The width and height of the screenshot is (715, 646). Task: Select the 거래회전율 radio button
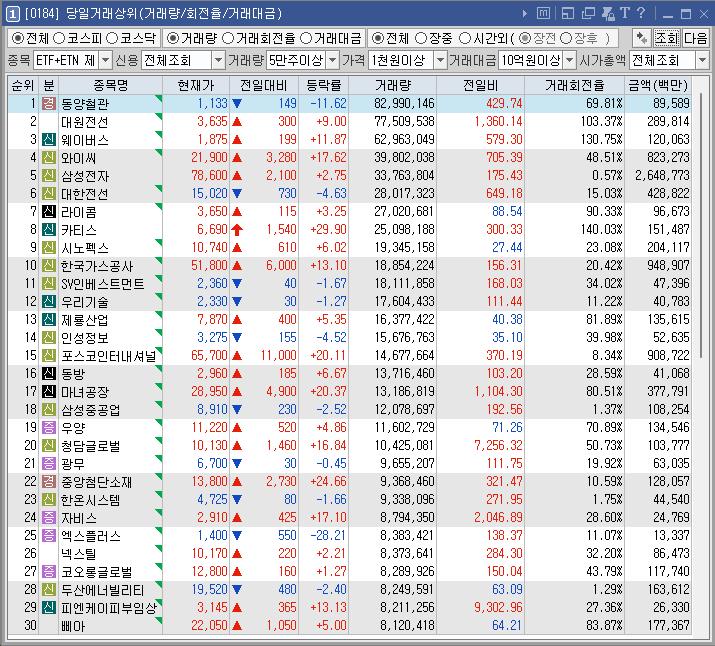pos(228,38)
